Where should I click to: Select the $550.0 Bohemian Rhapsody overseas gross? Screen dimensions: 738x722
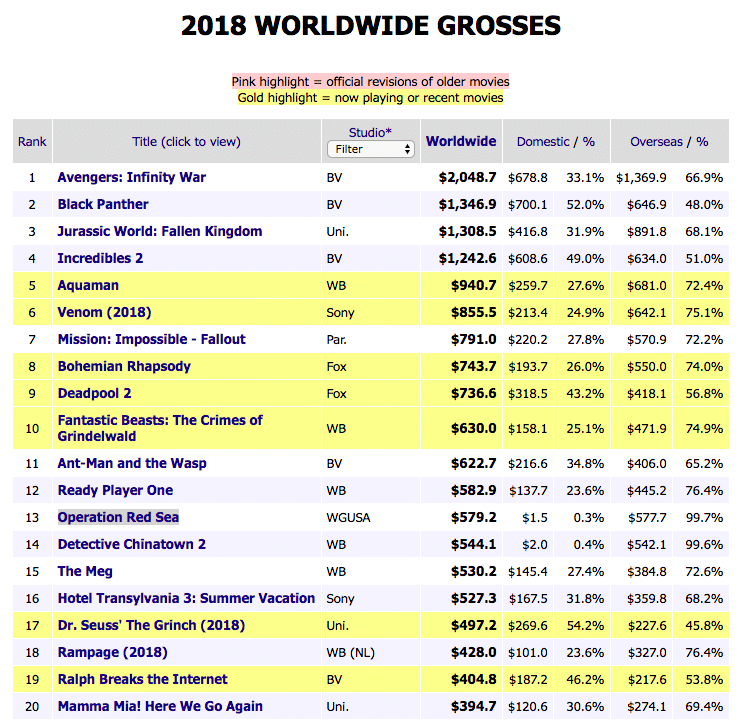[x=647, y=367]
